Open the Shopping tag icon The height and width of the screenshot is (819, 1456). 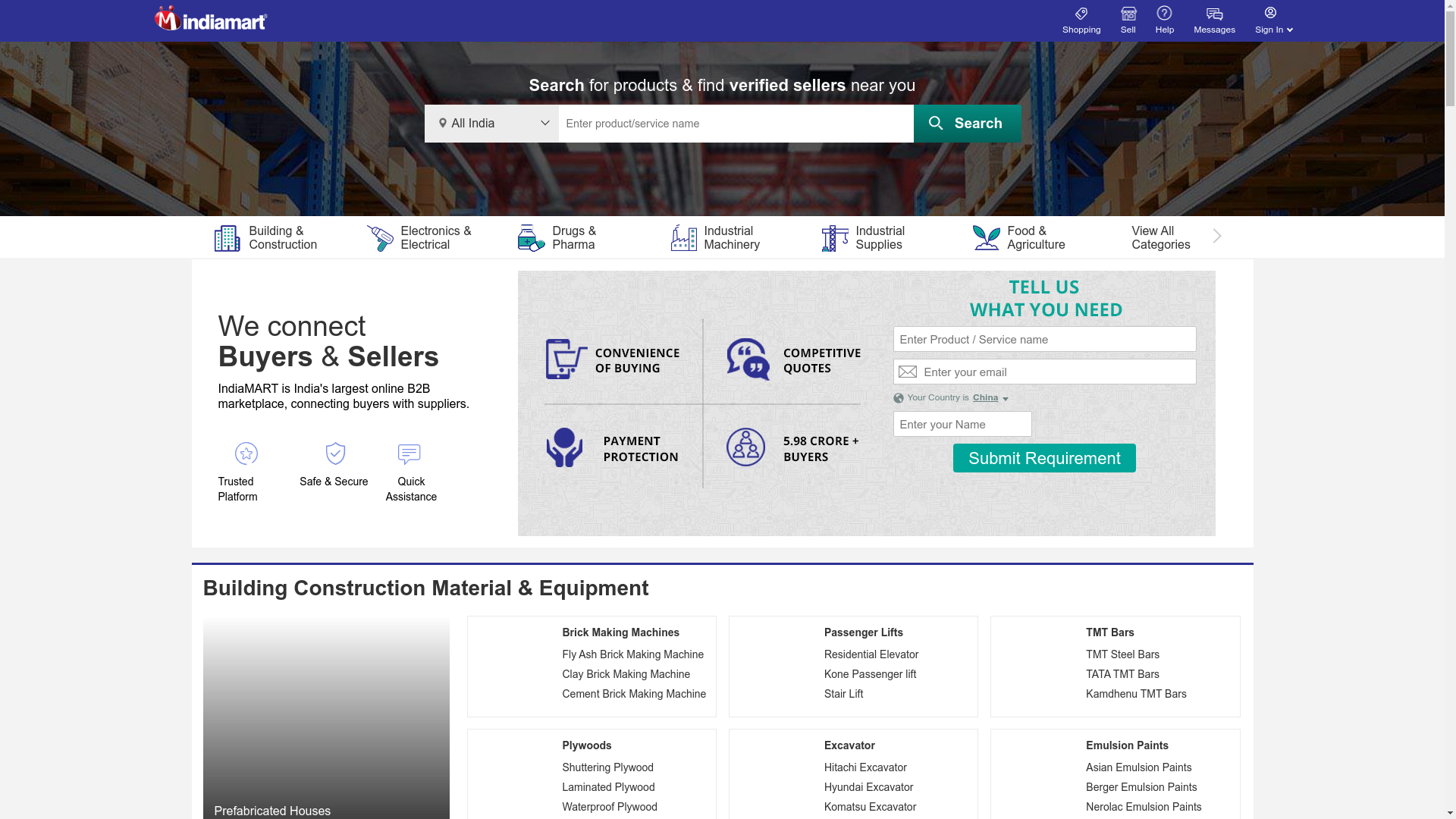1081,14
